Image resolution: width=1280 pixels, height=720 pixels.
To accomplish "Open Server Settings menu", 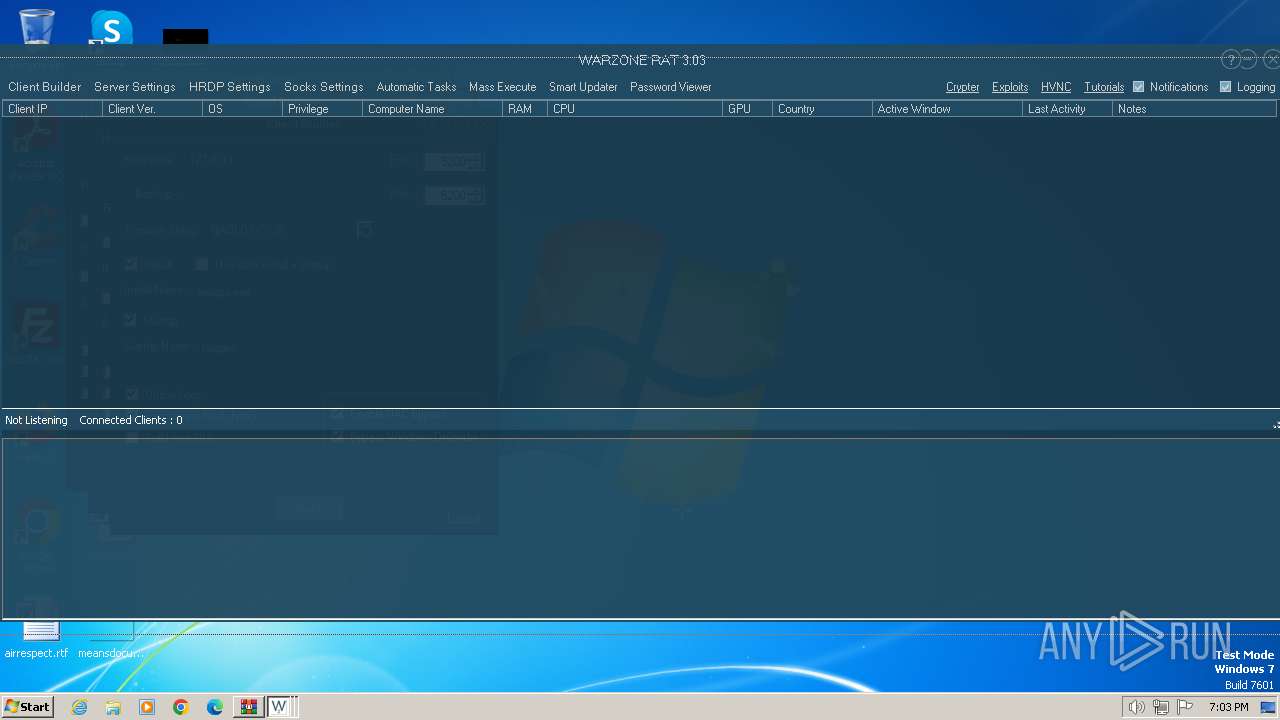I will coord(134,87).
